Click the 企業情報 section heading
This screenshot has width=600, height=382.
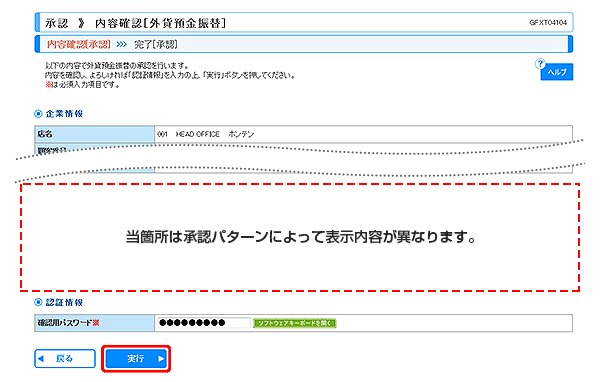click(64, 114)
